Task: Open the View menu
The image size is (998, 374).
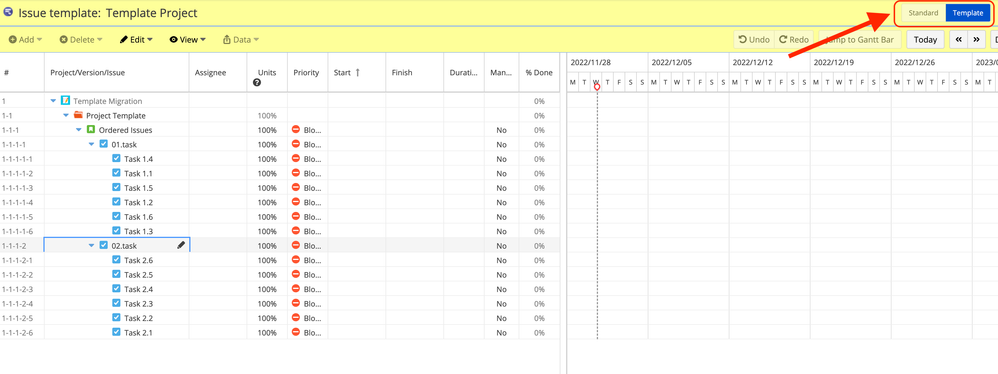Action: pos(187,39)
